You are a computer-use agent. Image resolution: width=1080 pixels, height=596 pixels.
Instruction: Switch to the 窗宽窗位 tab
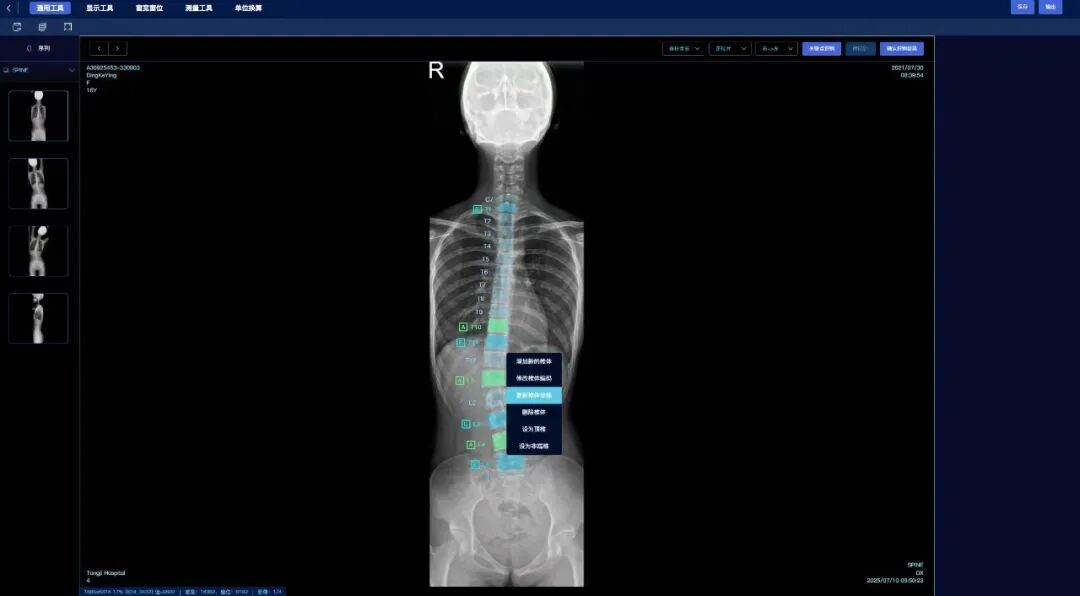(149, 8)
